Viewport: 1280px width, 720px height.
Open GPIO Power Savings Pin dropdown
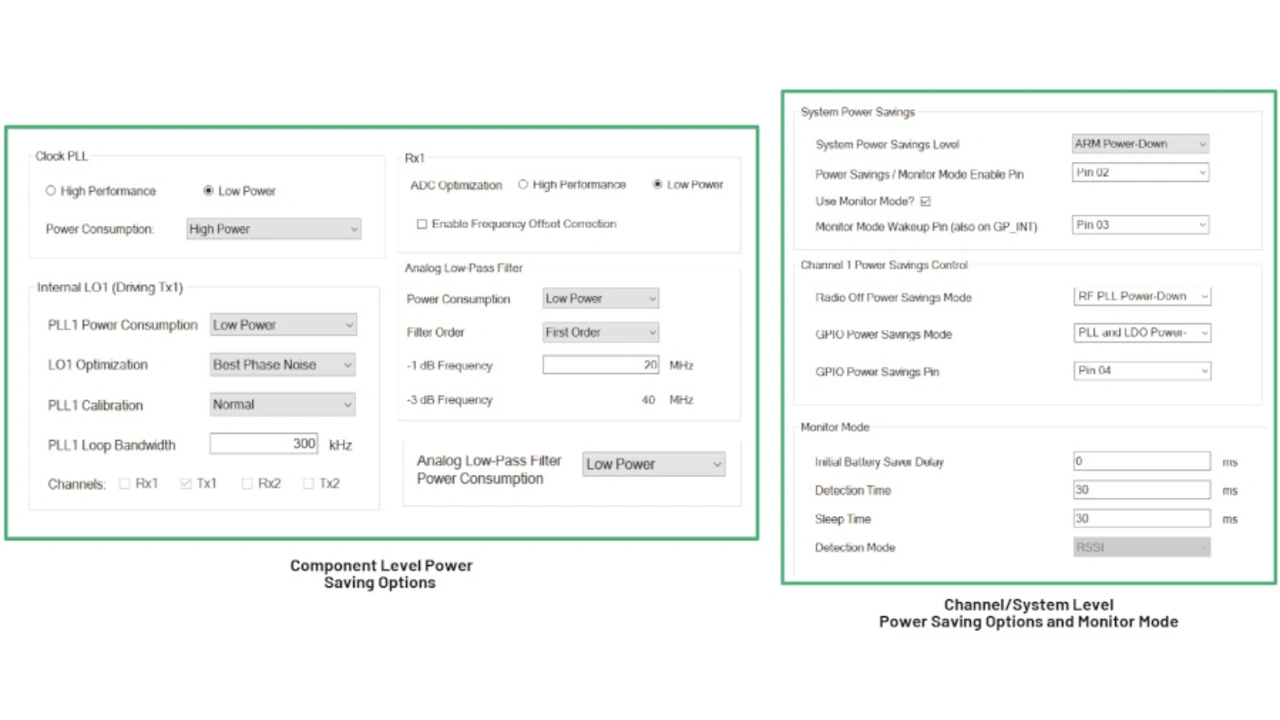point(1141,371)
